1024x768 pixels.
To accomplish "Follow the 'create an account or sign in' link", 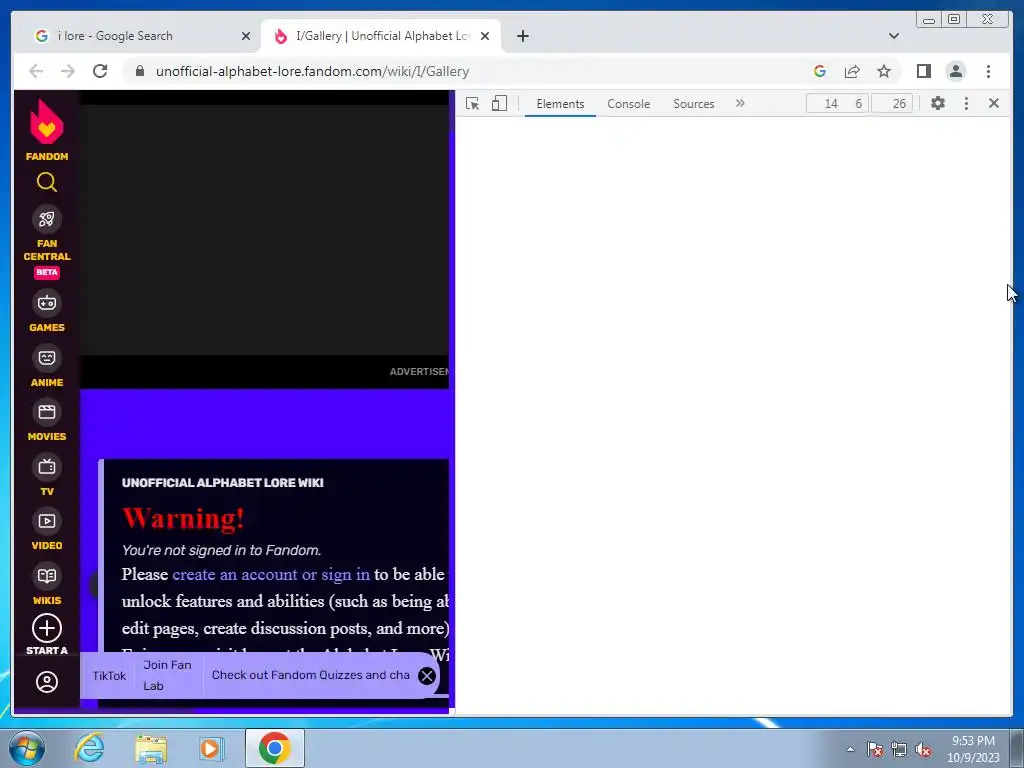I will [271, 575].
